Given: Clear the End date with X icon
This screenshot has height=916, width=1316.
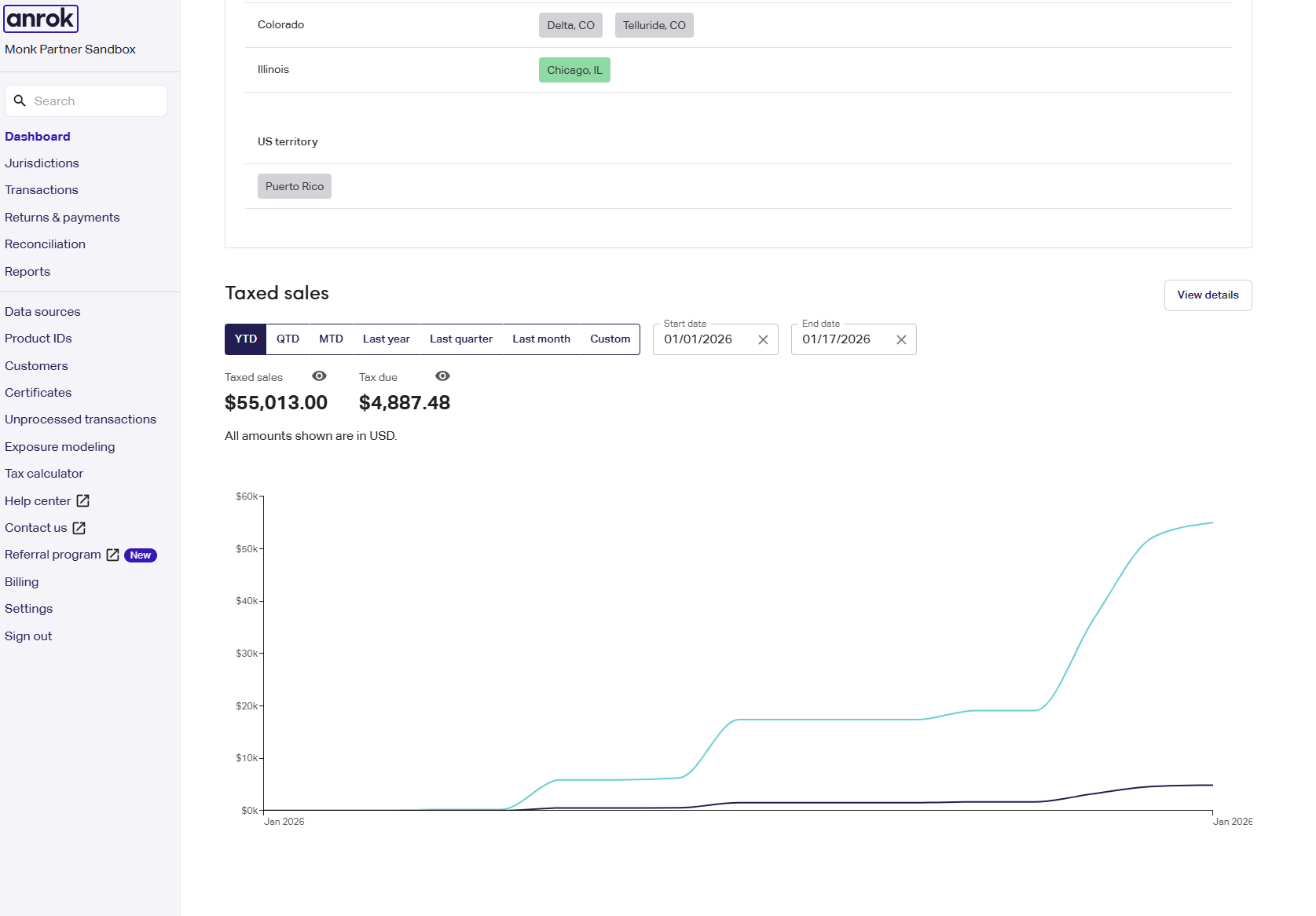Looking at the screenshot, I should [901, 340].
